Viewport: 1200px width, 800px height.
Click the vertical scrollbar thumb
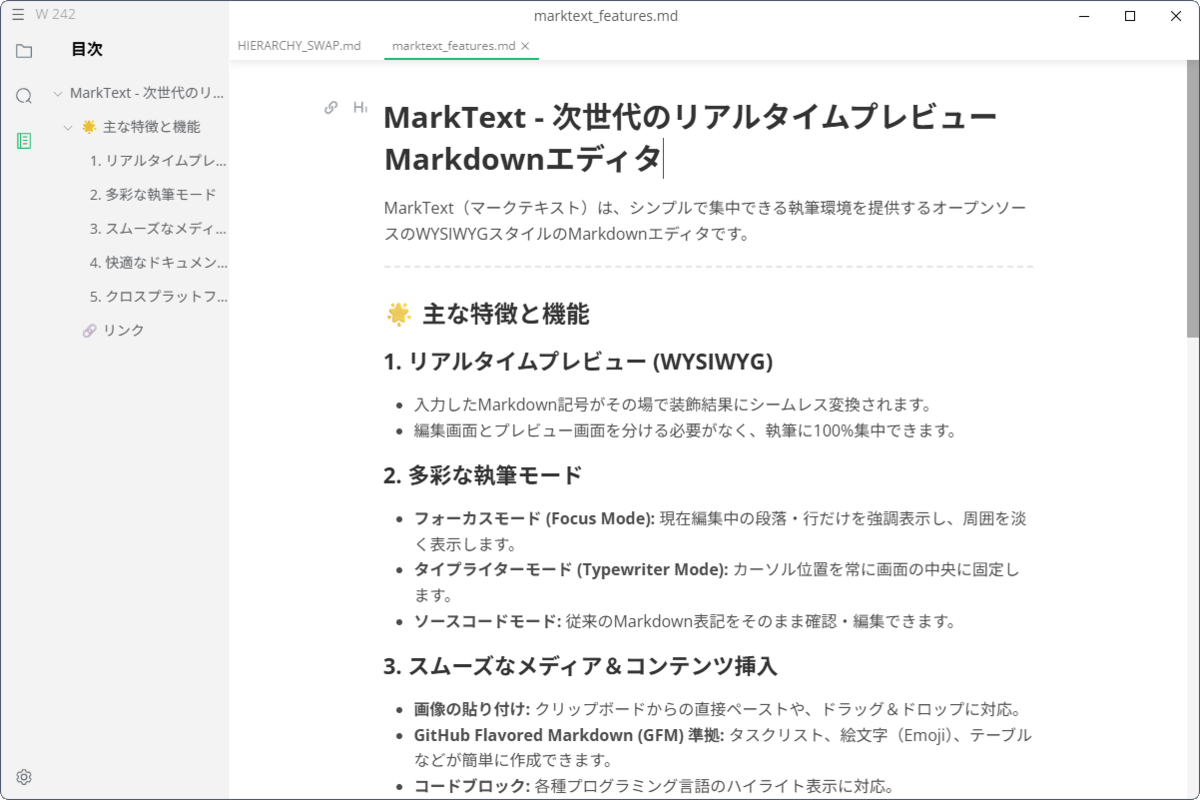coord(1193,199)
